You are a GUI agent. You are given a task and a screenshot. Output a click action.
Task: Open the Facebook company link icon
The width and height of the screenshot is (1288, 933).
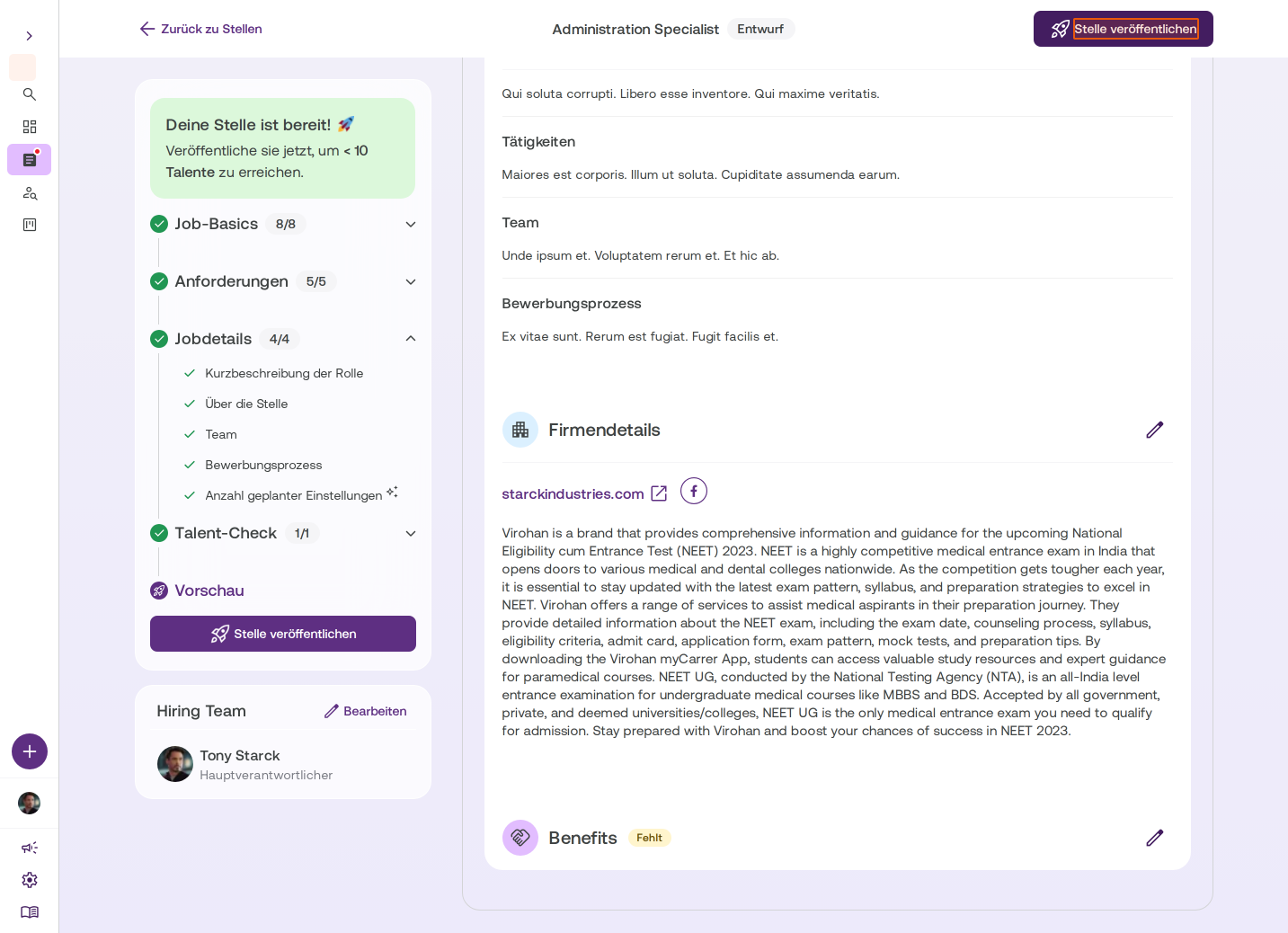(x=694, y=492)
